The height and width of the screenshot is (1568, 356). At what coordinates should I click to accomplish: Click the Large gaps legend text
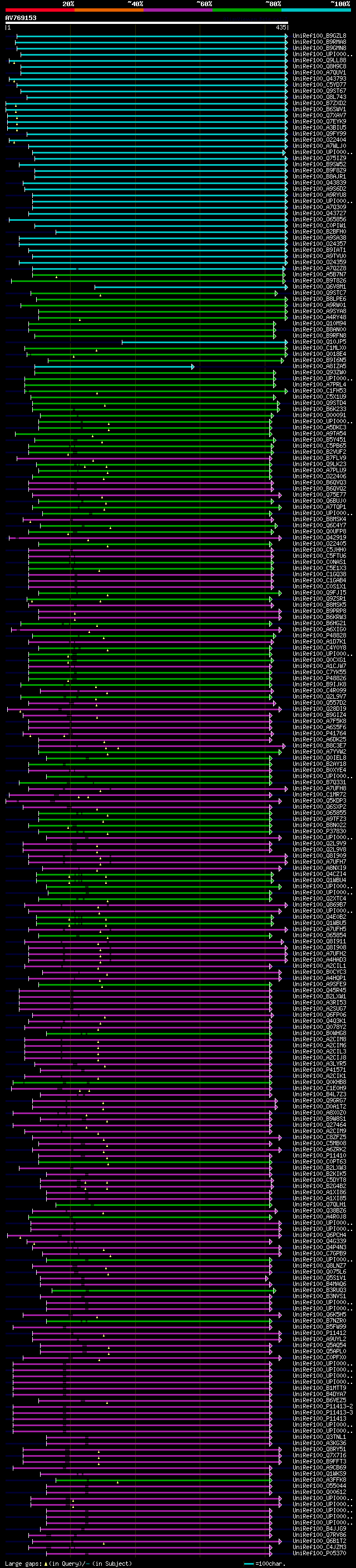pyautogui.click(x=23, y=1564)
